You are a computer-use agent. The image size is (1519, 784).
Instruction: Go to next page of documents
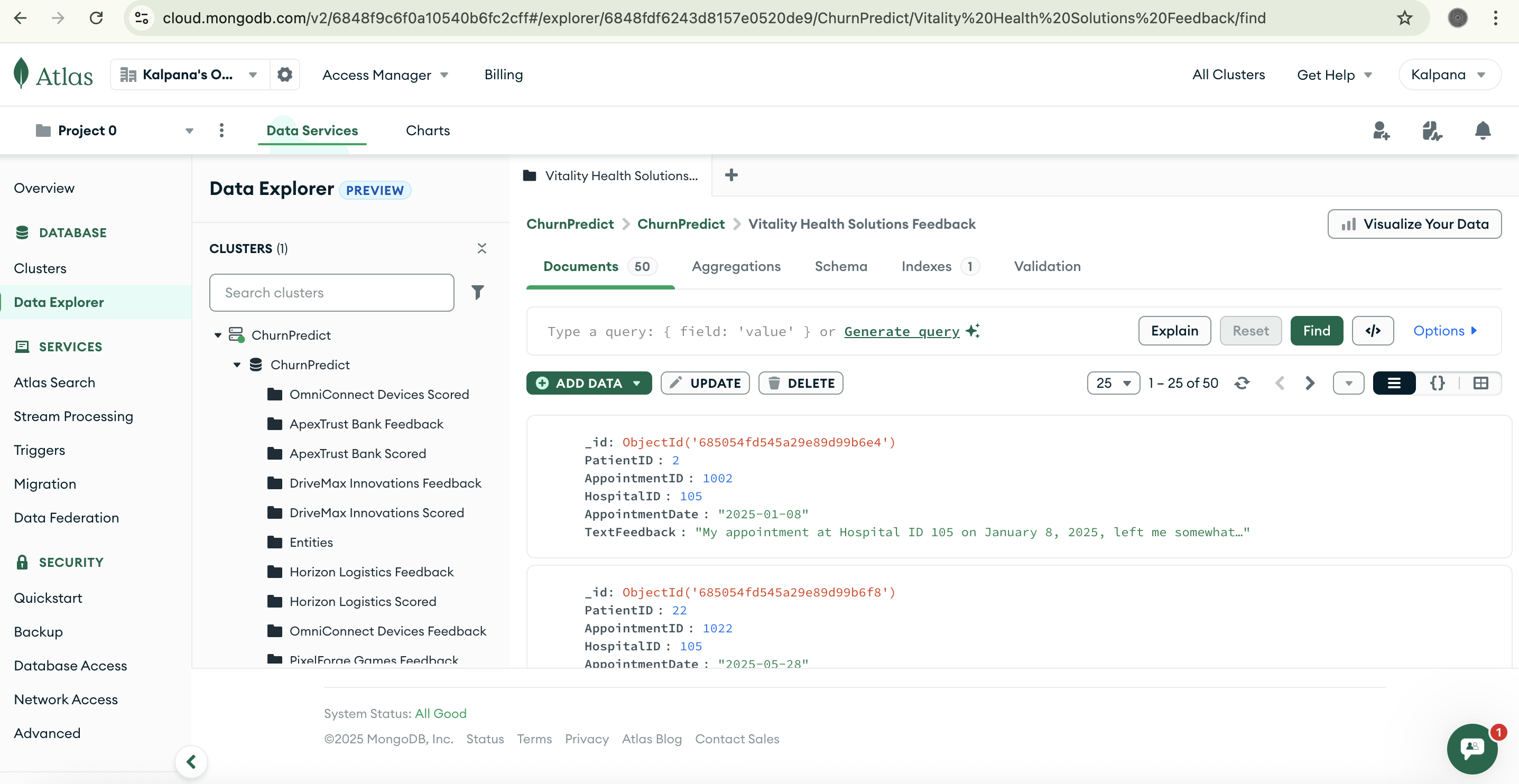point(1310,383)
